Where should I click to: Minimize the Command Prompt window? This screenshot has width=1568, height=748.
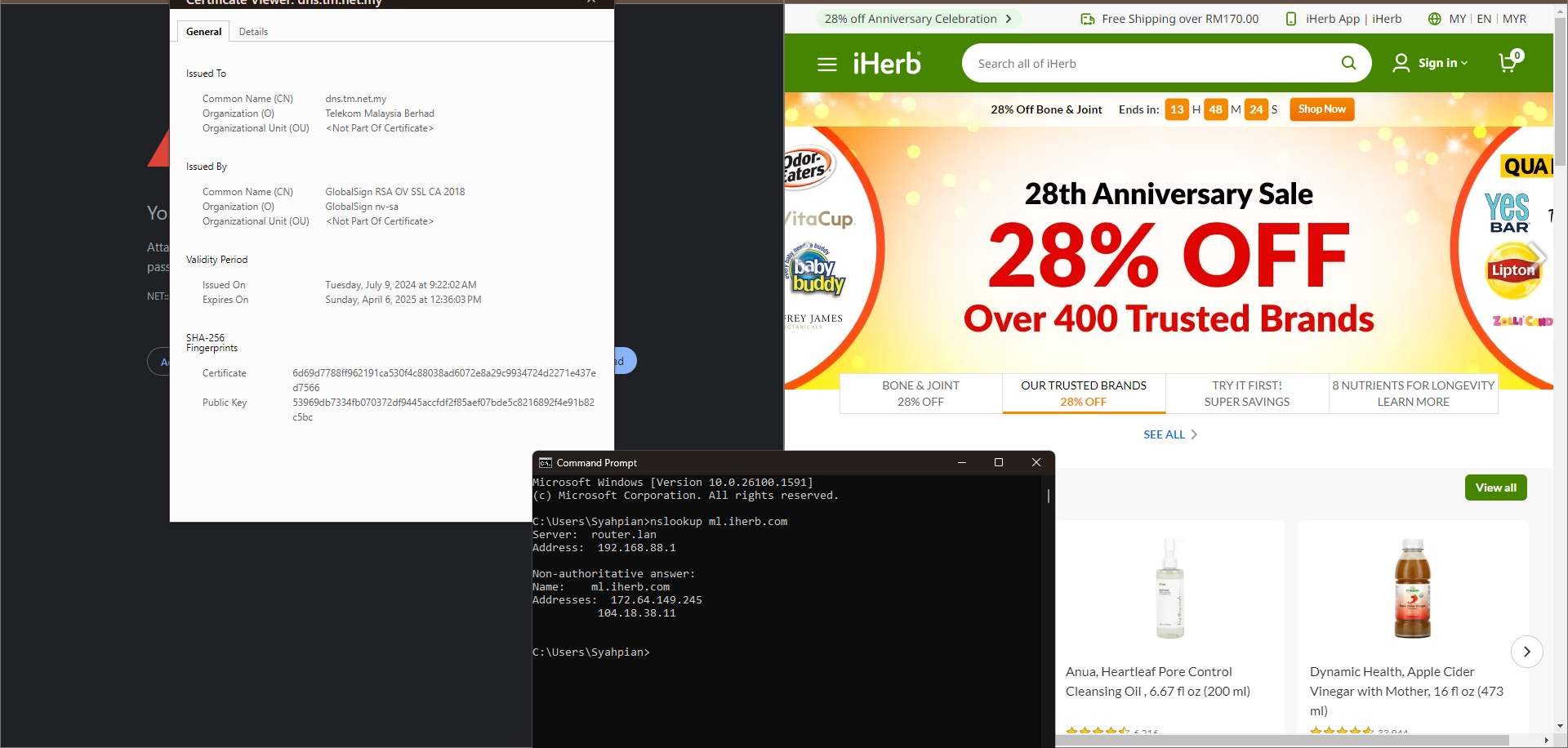pyautogui.click(x=962, y=462)
